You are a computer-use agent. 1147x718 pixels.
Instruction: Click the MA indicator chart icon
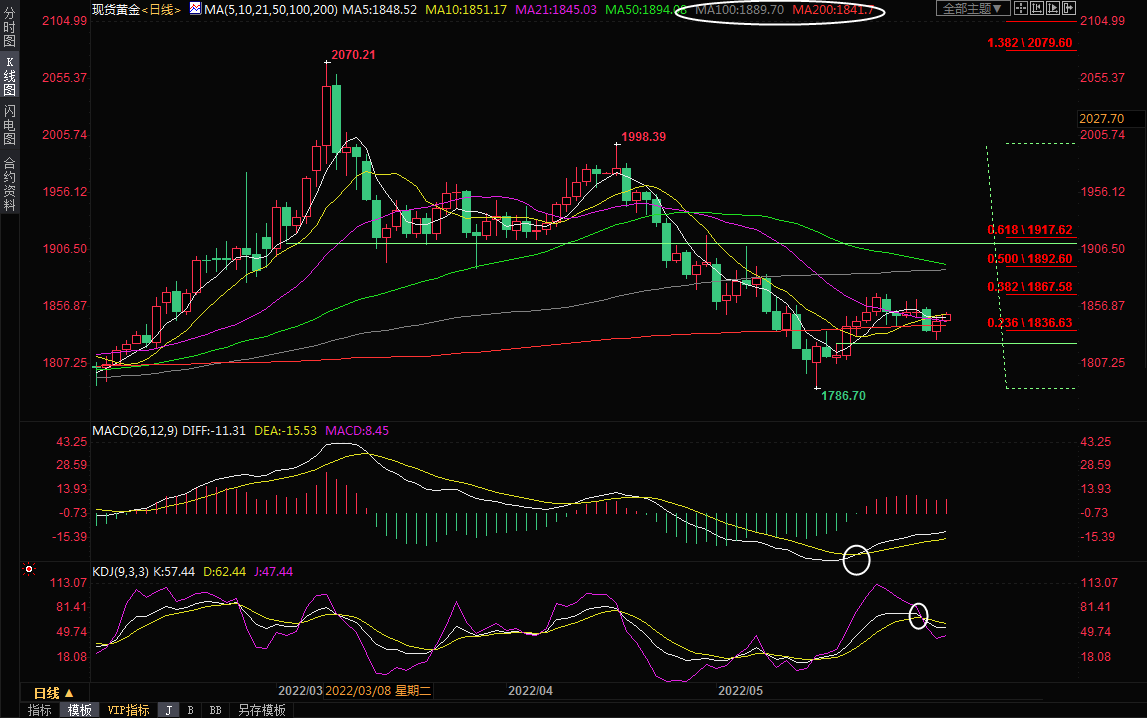pos(194,9)
